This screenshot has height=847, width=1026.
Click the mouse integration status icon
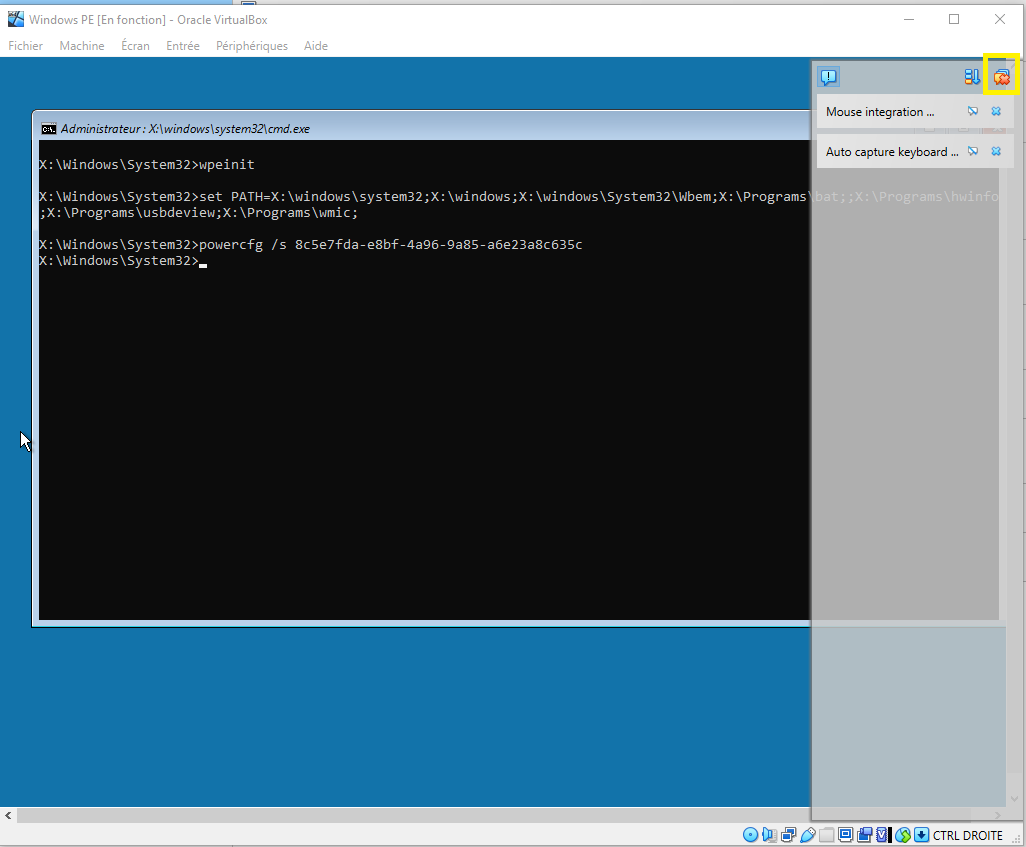903,835
